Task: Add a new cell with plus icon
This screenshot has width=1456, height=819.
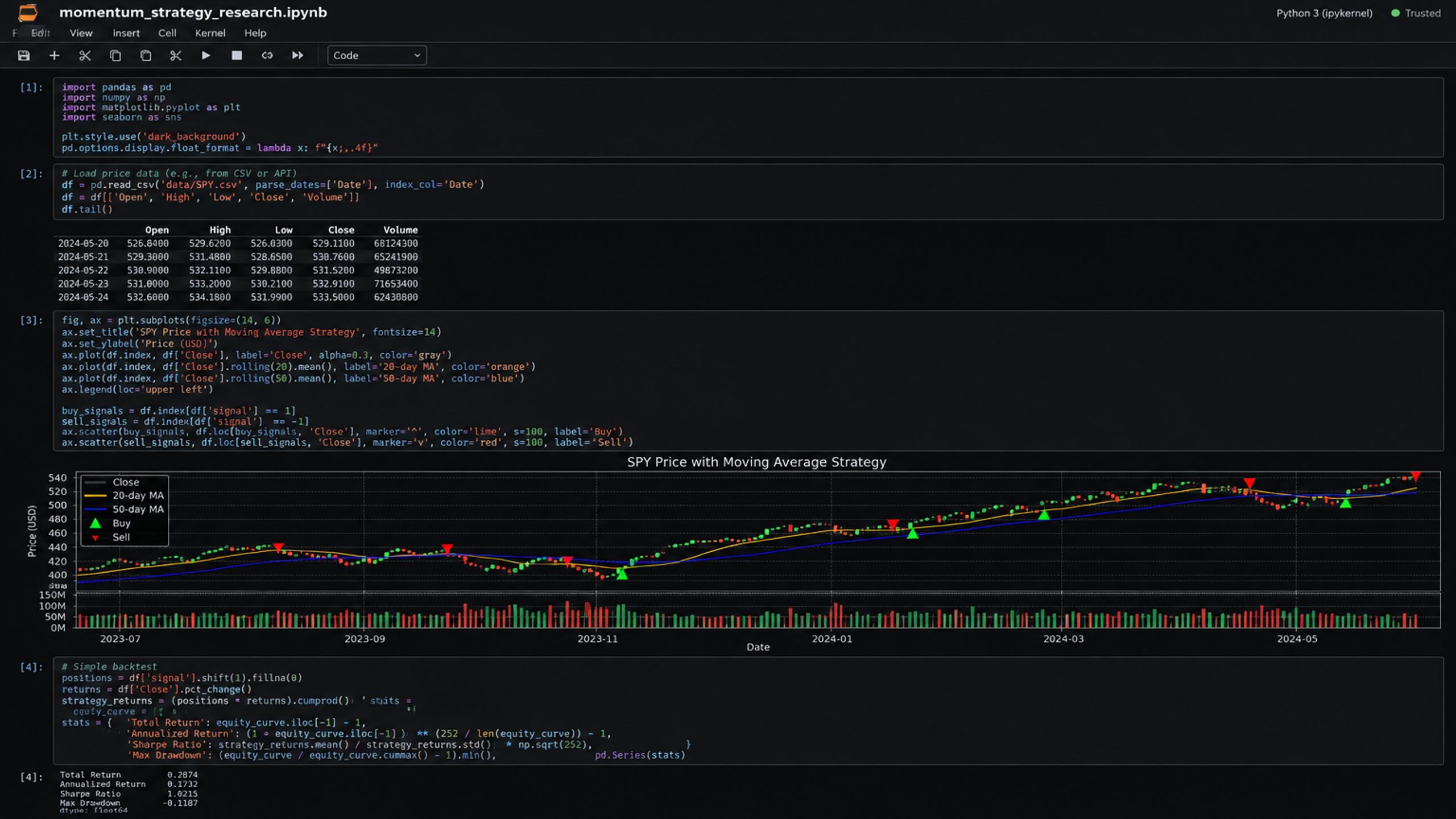Action: [x=54, y=55]
